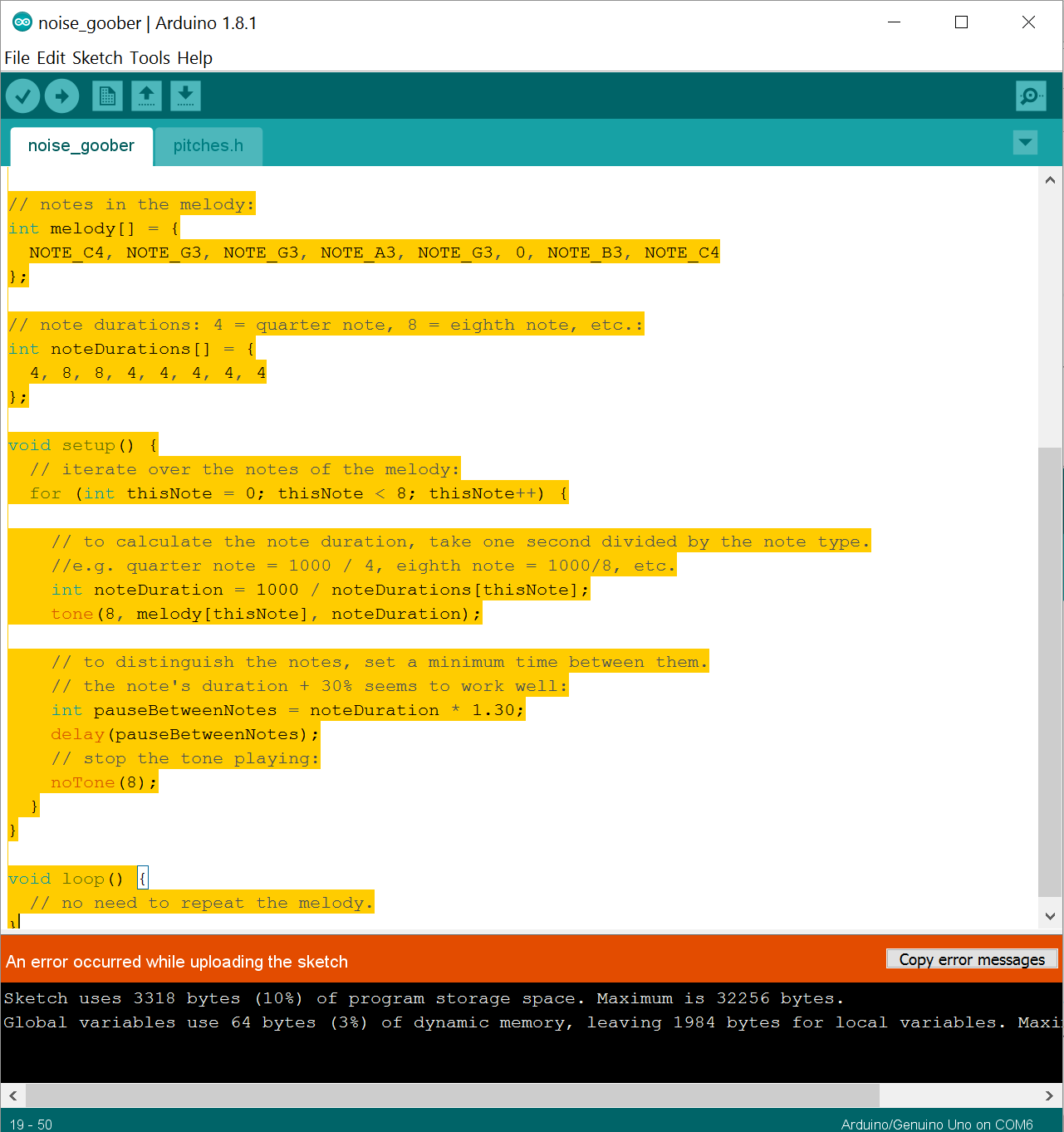
Task: Open the File menu
Action: tap(17, 58)
